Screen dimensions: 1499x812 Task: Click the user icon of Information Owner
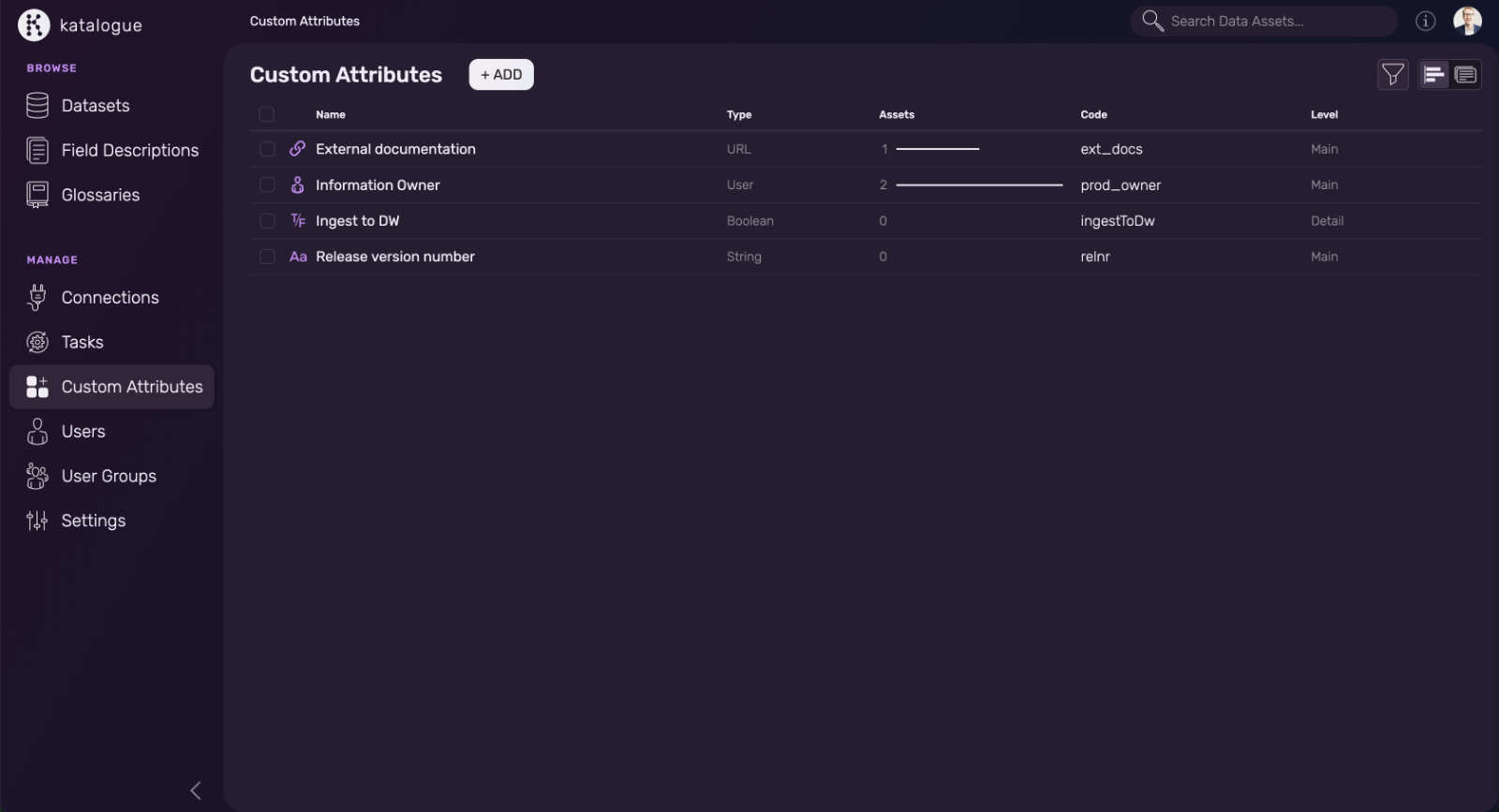pos(298,185)
